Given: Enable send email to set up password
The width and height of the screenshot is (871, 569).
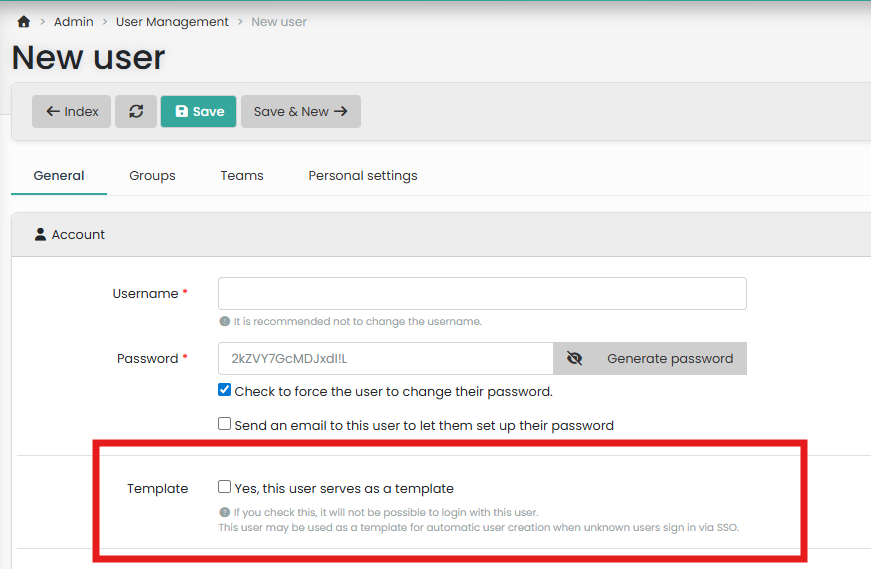Looking at the screenshot, I should (225, 424).
